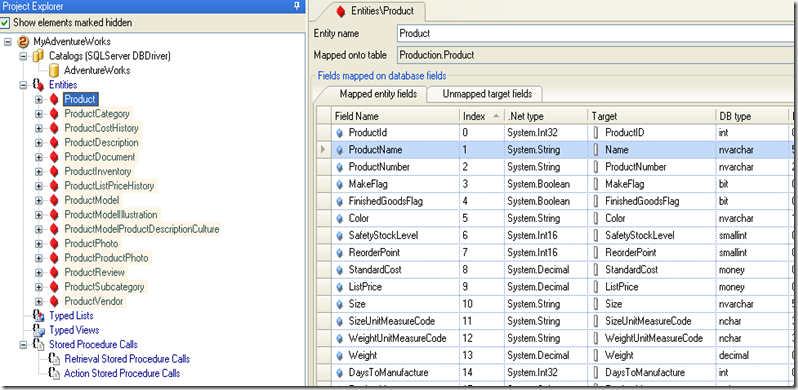Click the Entity name input field

click(596, 34)
